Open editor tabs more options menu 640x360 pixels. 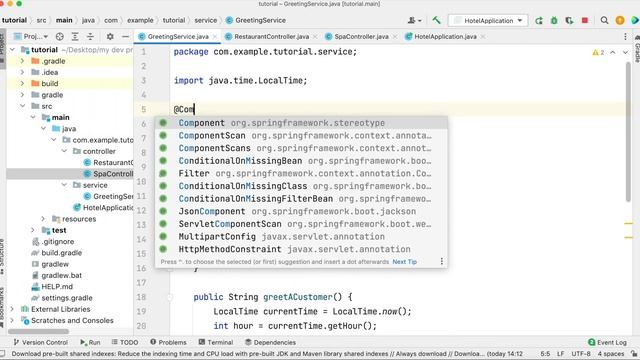[x=625, y=36]
